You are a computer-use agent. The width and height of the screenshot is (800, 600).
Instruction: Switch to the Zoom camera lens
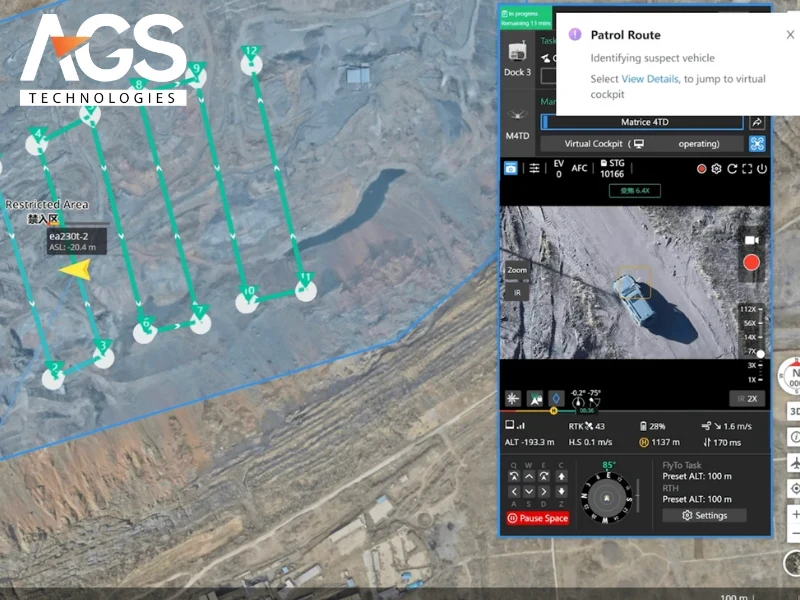point(517,270)
